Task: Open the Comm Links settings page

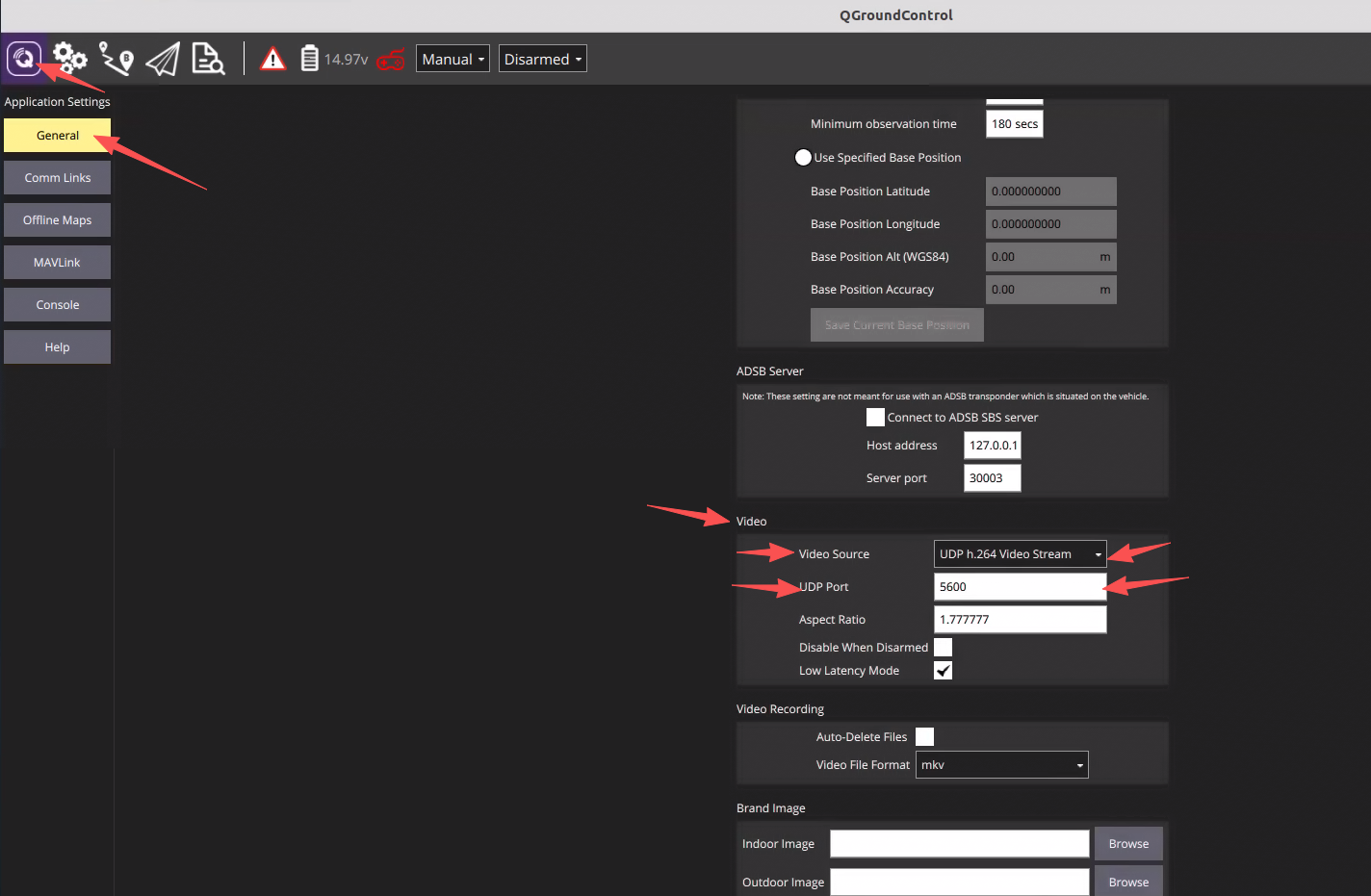Action: pyautogui.click(x=58, y=178)
